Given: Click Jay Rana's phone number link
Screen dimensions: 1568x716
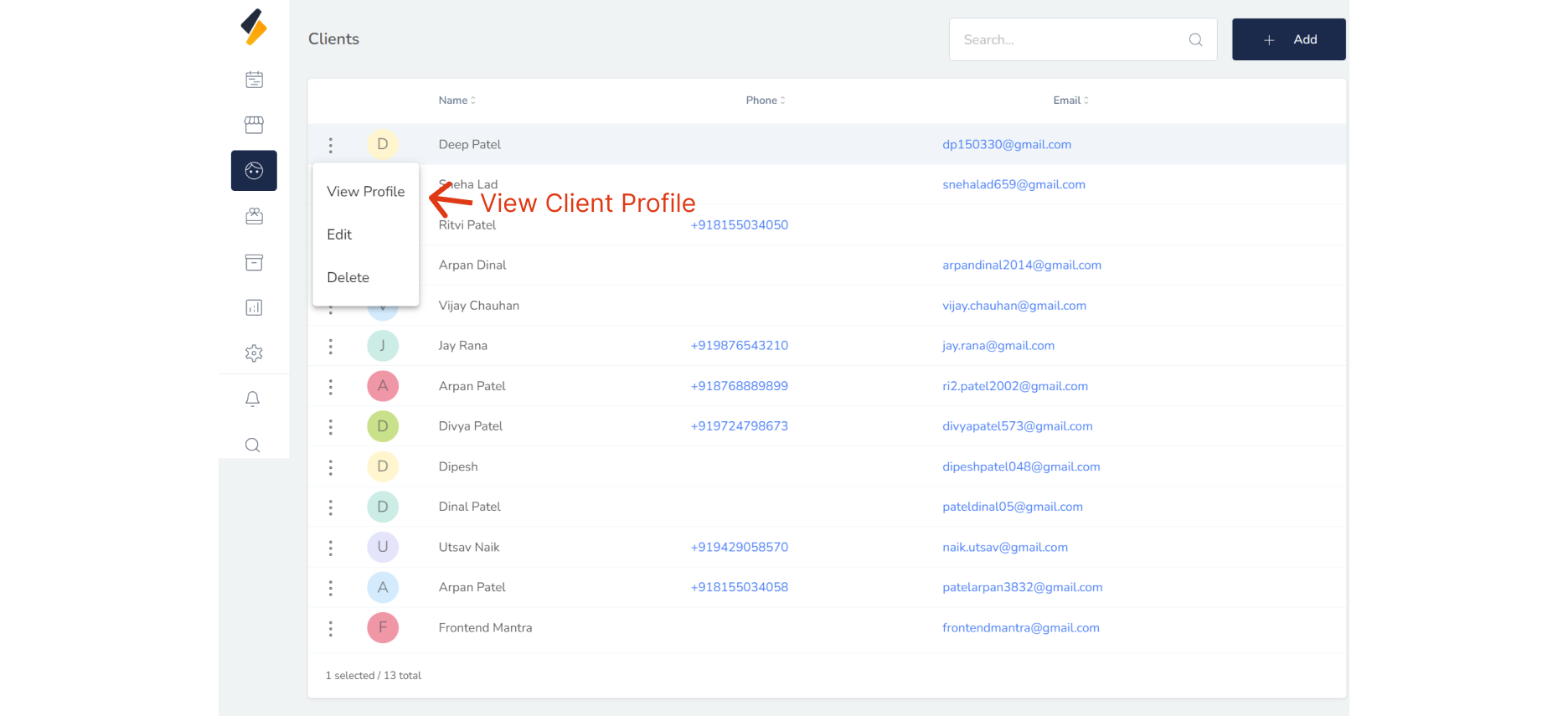Looking at the screenshot, I should point(739,346).
